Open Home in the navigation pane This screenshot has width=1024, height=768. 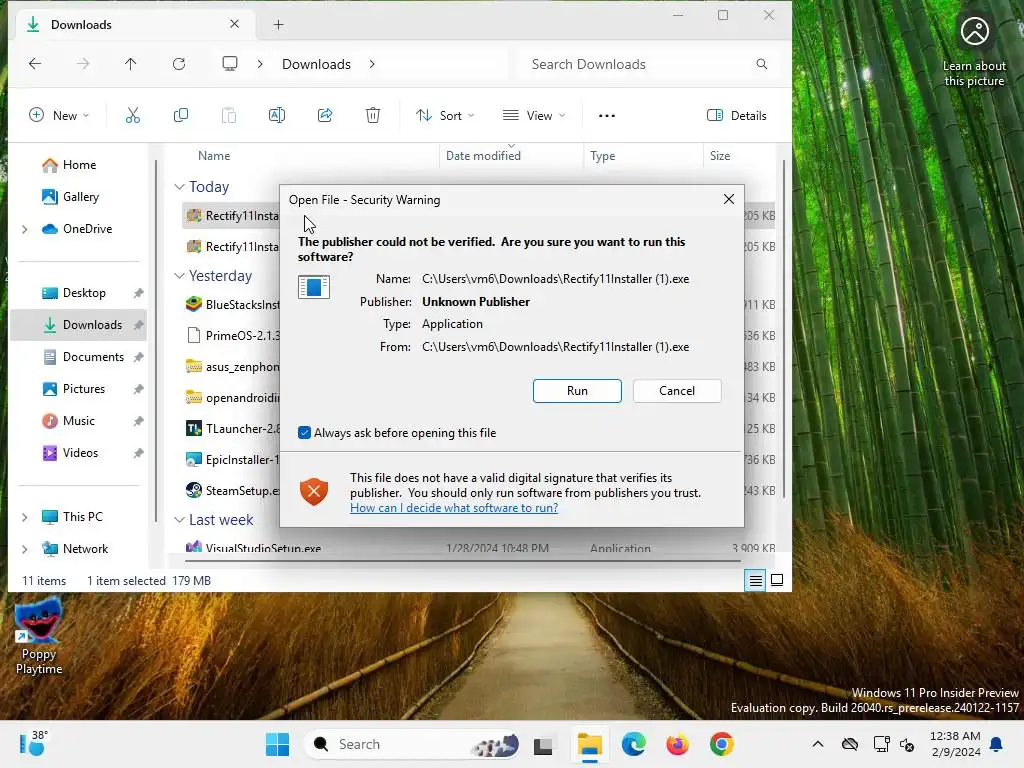click(79, 165)
